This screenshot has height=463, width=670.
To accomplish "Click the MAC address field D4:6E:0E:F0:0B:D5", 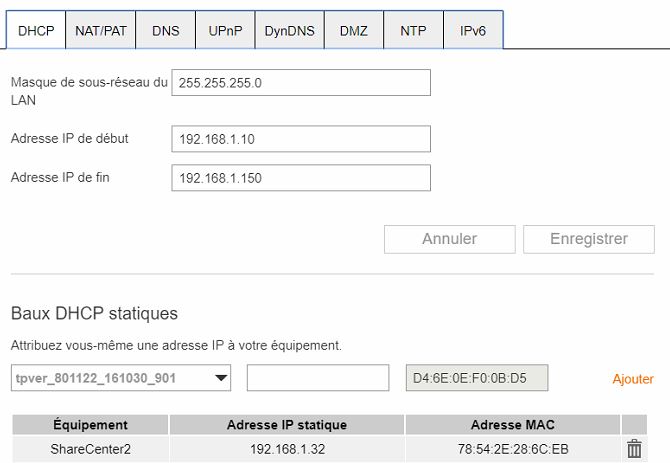I will pos(476,378).
